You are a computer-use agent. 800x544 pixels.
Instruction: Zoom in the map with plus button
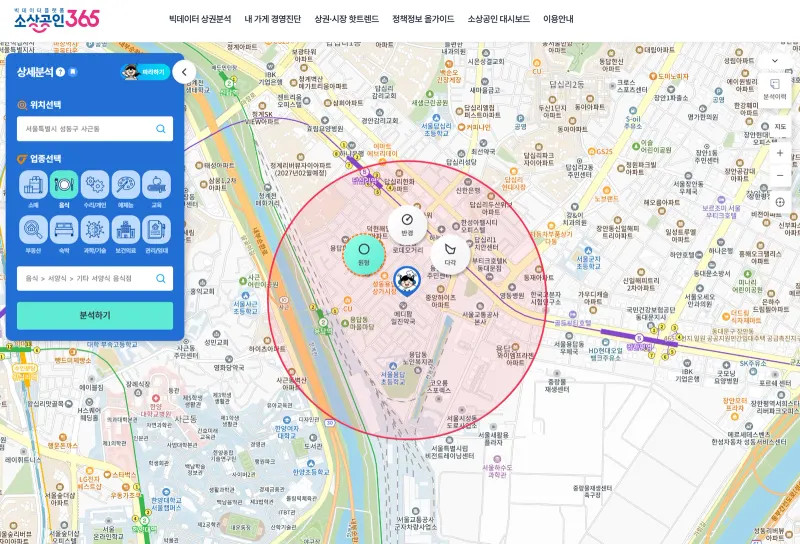(780, 153)
